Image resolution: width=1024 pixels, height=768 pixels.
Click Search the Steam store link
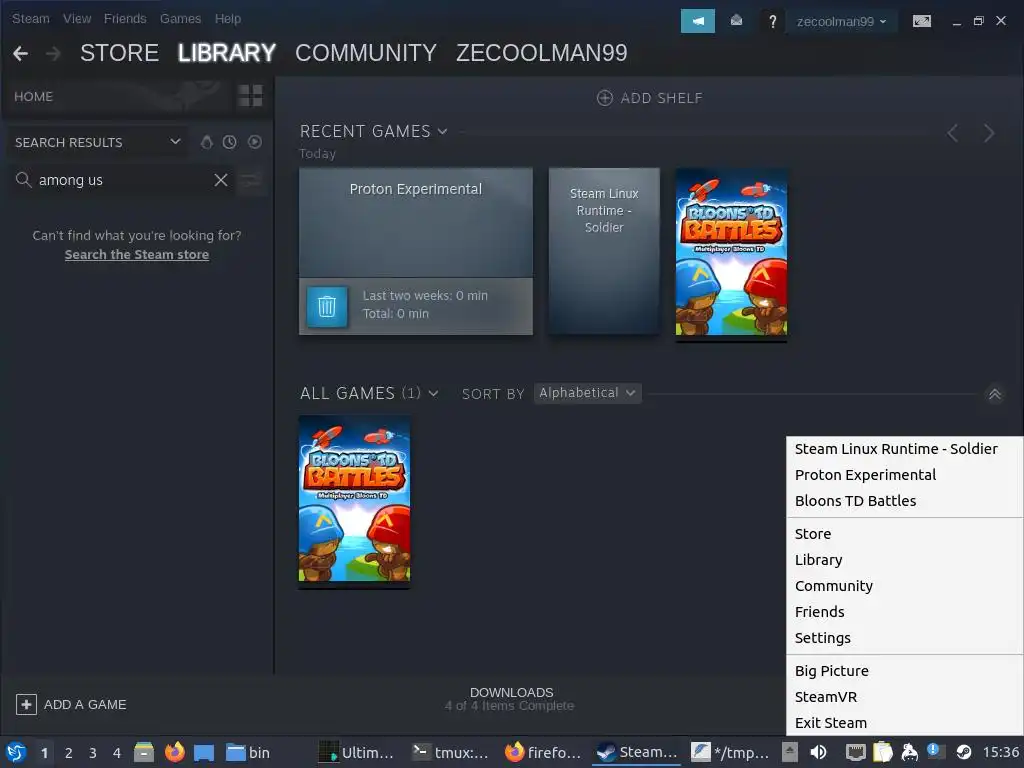click(x=136, y=255)
